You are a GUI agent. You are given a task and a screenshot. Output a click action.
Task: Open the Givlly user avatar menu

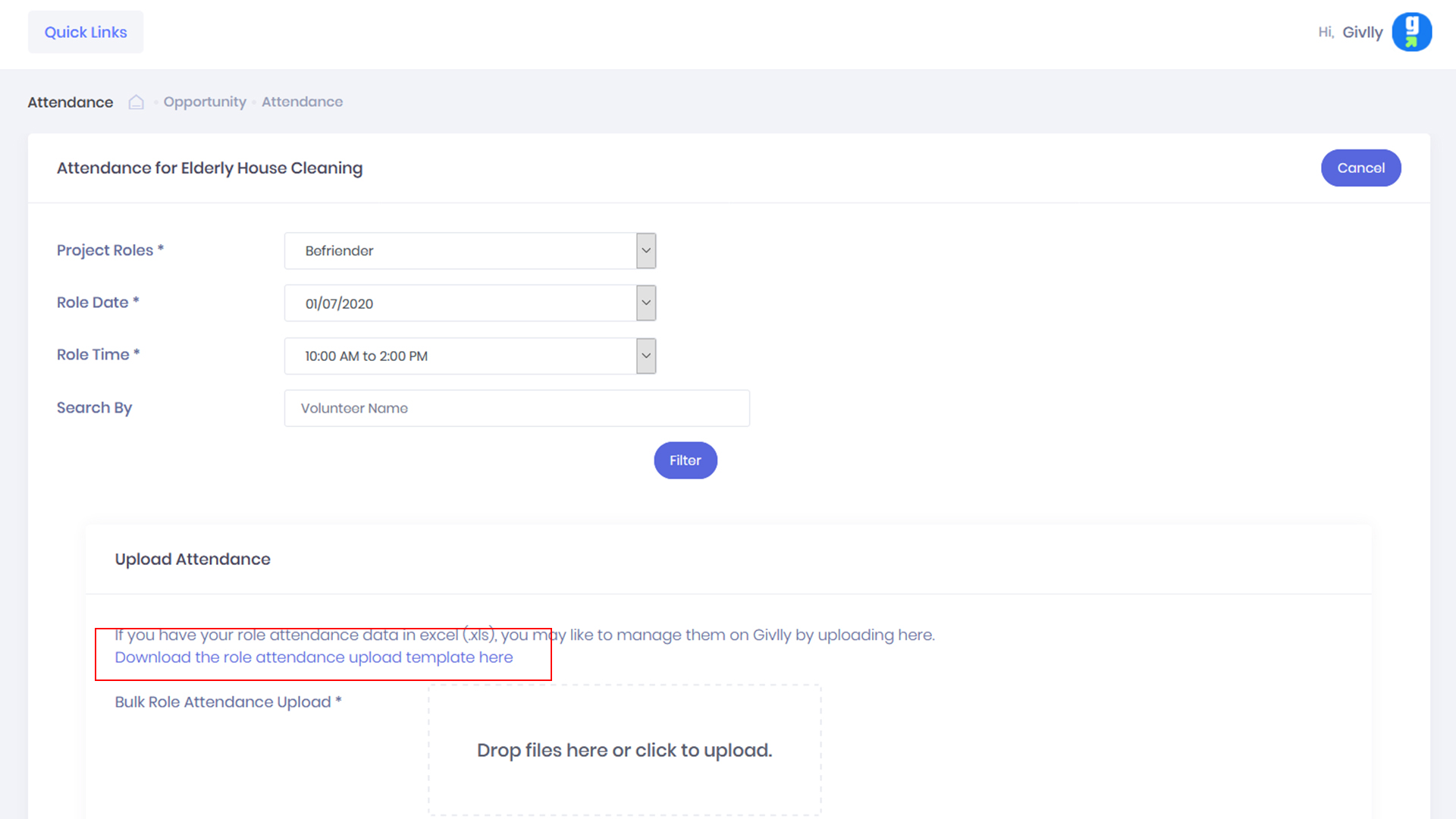pos(1411,32)
